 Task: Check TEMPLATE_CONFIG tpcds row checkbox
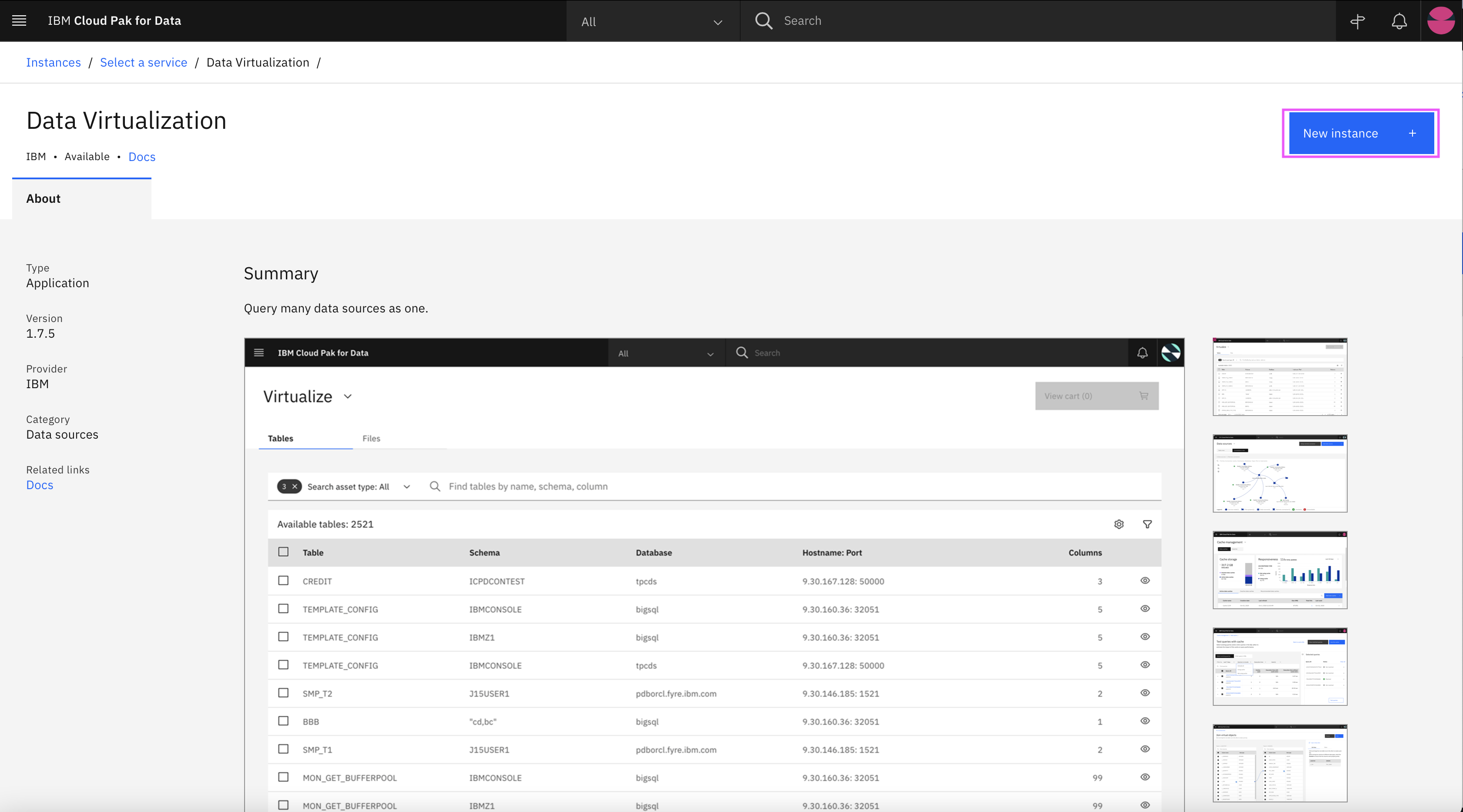(x=283, y=664)
